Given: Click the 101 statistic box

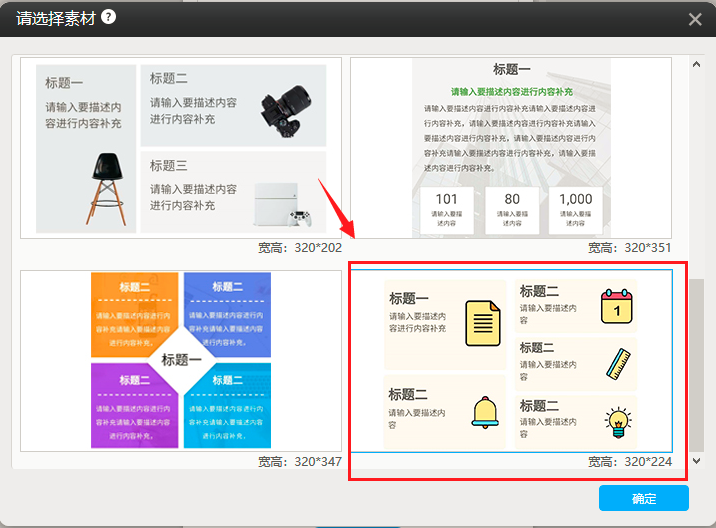Looking at the screenshot, I should [446, 208].
